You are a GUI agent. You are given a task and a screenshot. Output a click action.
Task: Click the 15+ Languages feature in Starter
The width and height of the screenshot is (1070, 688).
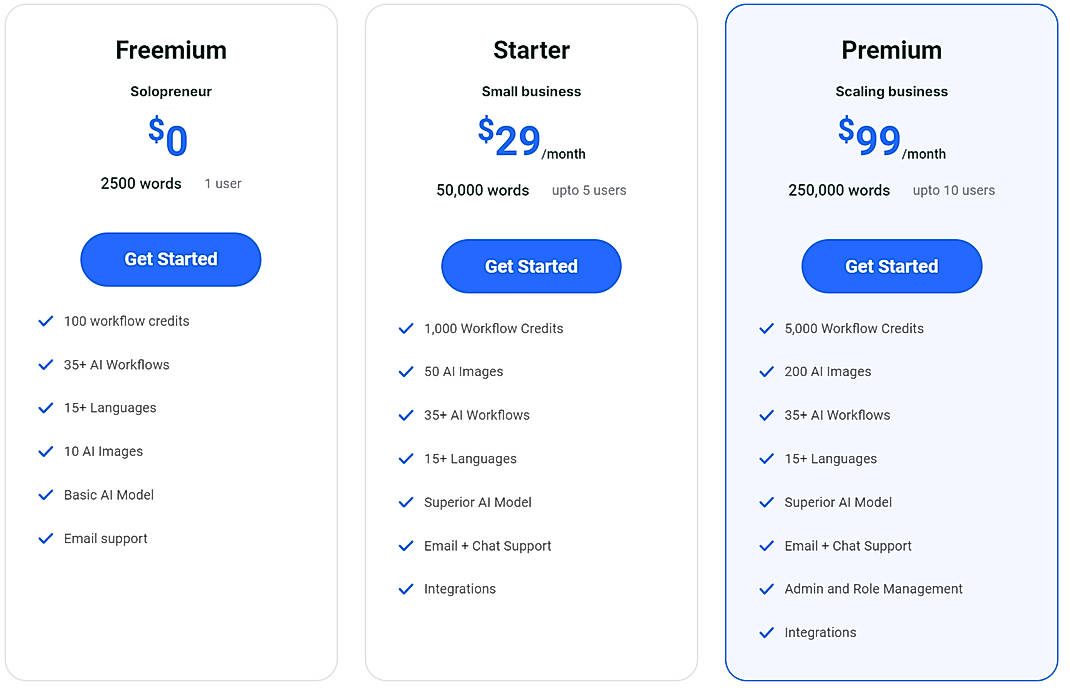point(470,458)
